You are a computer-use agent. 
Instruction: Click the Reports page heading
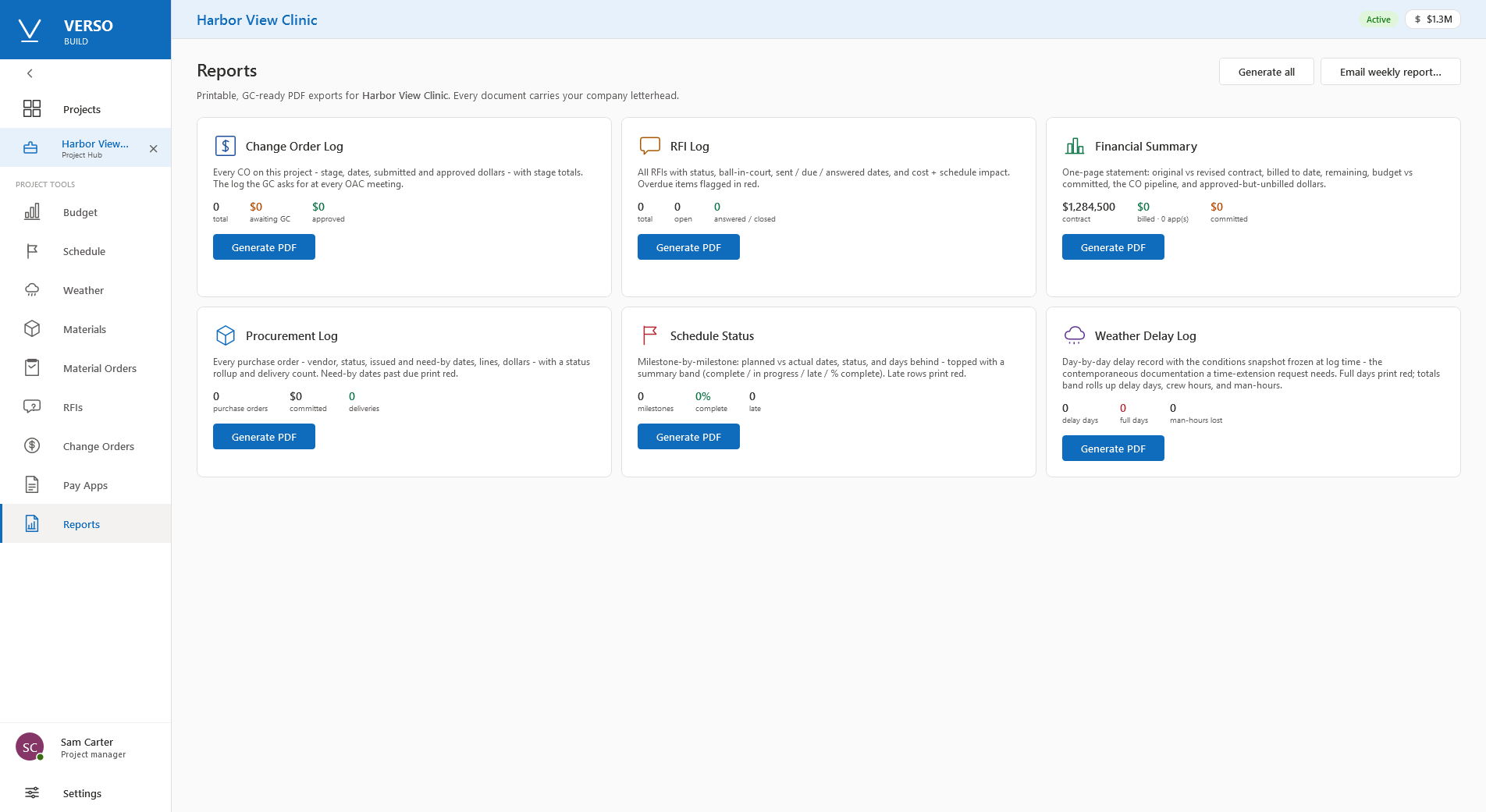(x=226, y=70)
